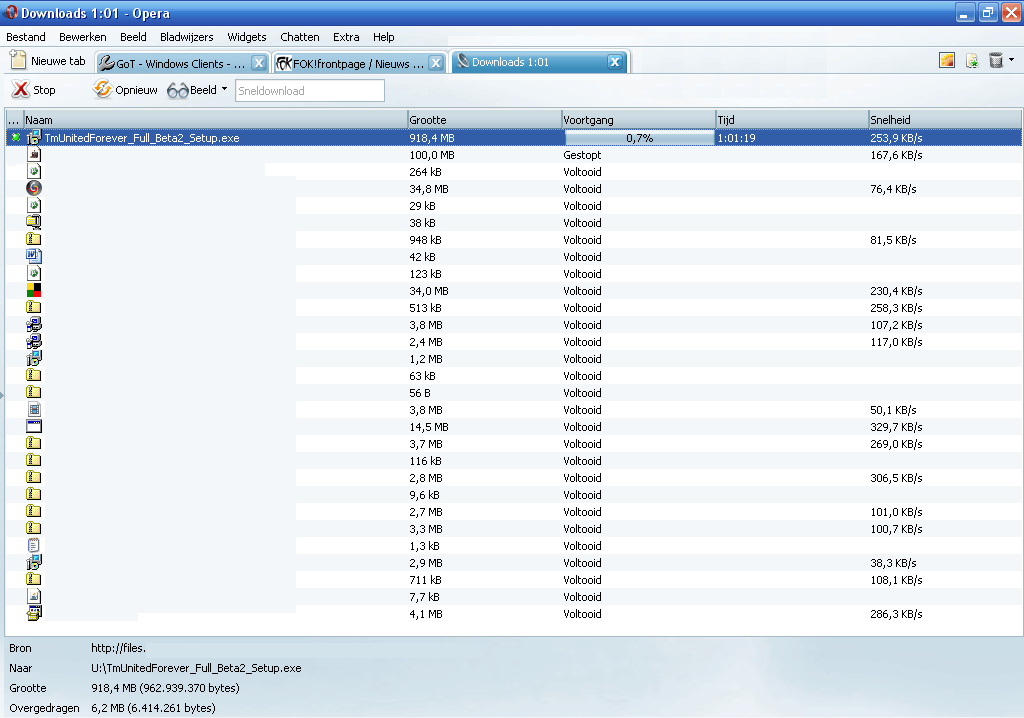This screenshot has height=718, width=1024.
Task: Switch to FOK!frontpage / Nieuws tab
Action: coord(351,63)
